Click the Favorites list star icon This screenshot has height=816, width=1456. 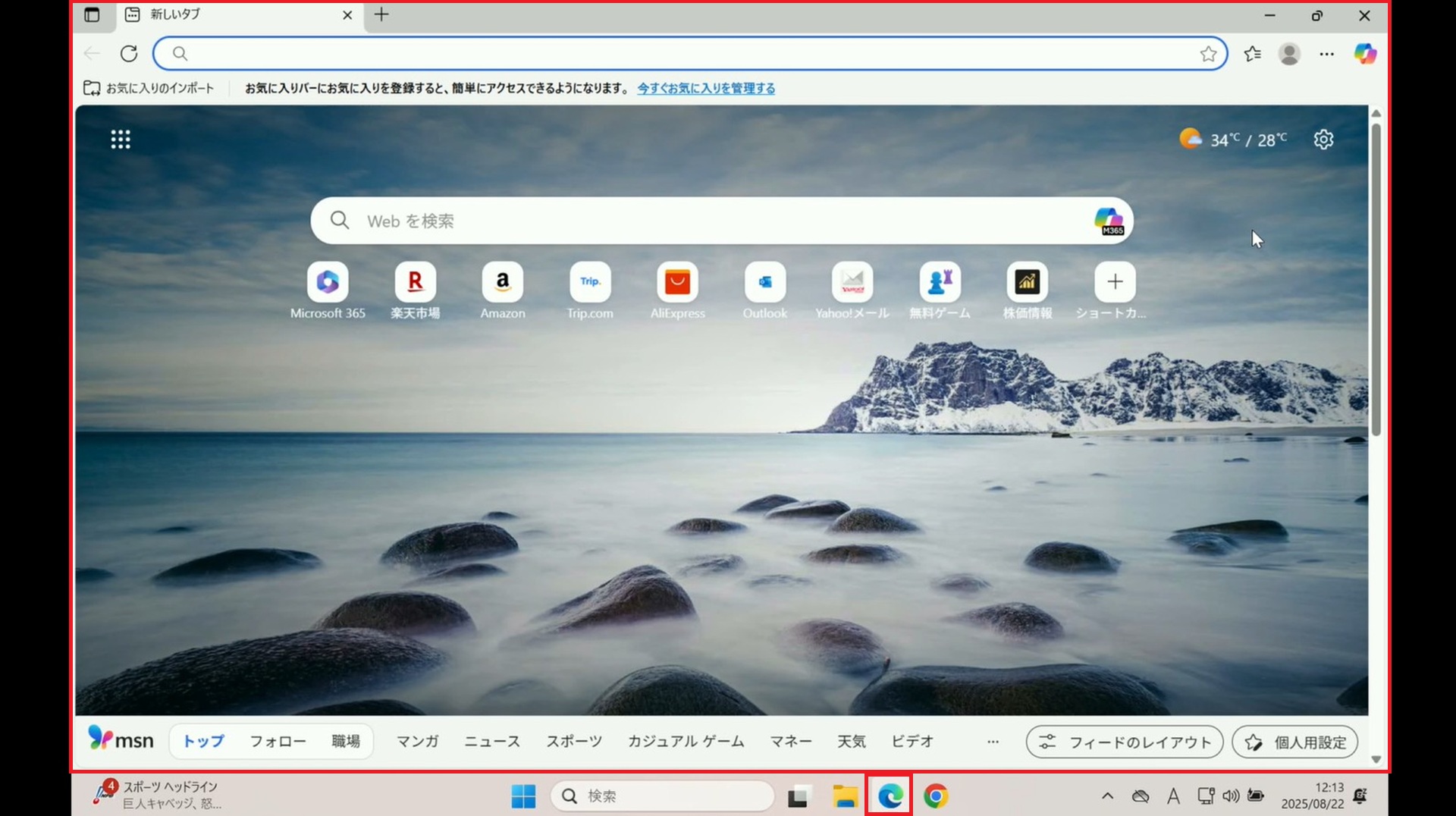(x=1252, y=54)
